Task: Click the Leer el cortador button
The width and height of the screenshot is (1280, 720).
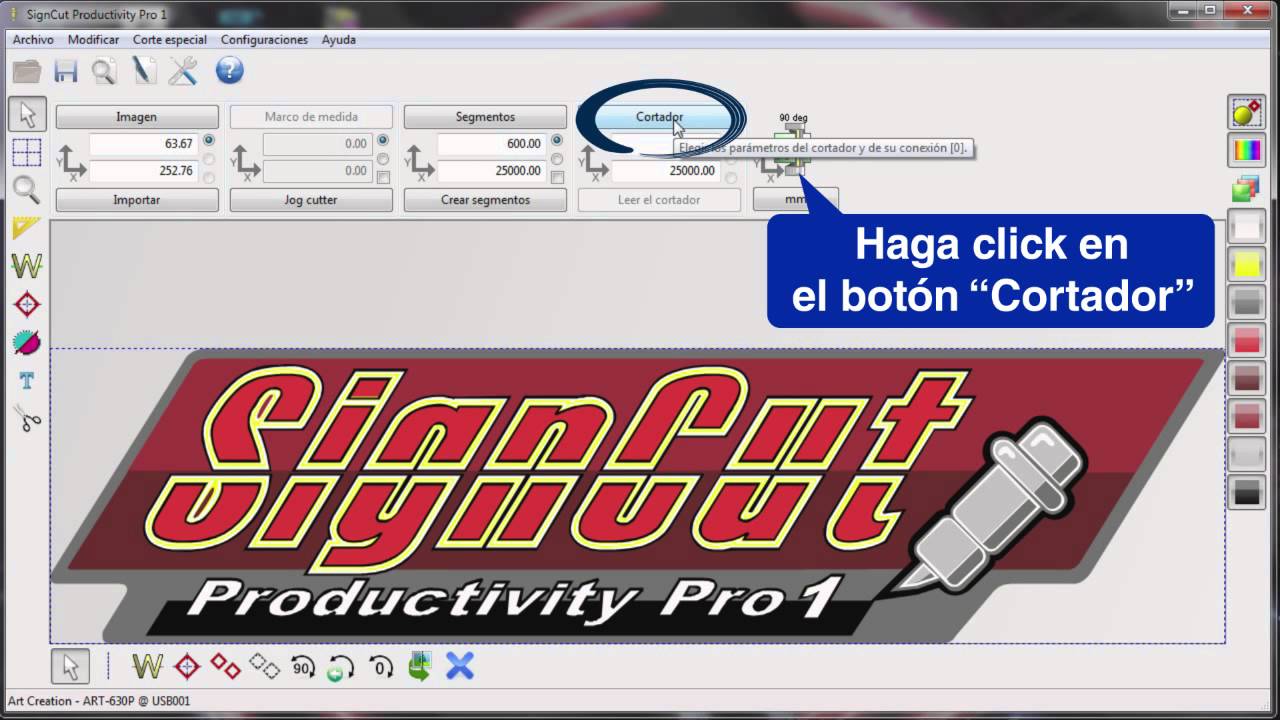Action: coord(659,200)
